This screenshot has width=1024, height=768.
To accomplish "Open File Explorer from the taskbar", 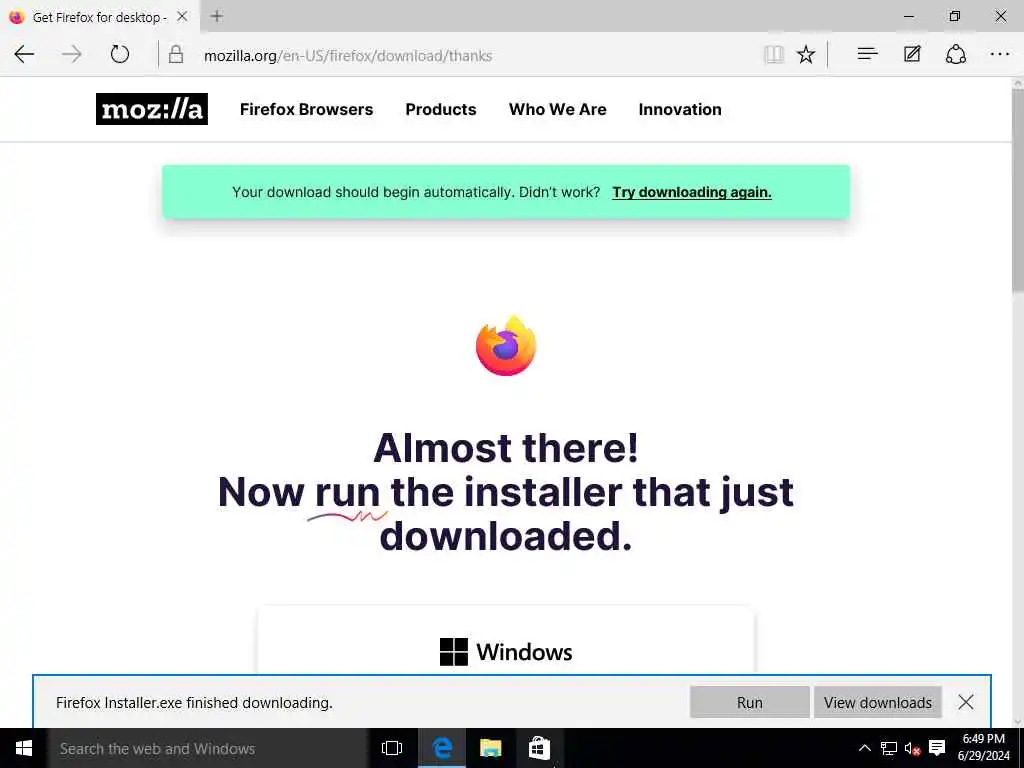I will (490, 748).
